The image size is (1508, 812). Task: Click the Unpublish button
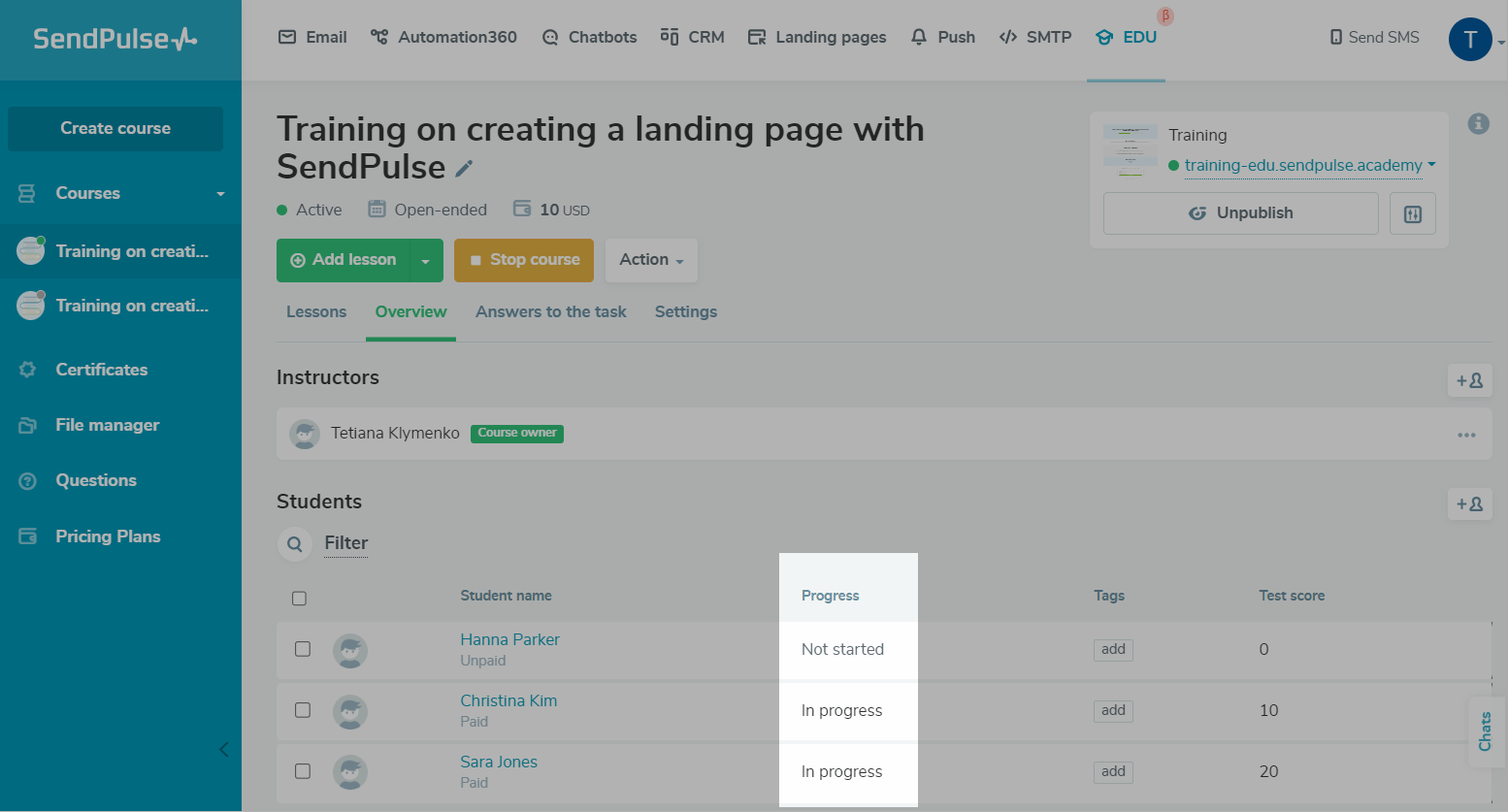(x=1240, y=213)
